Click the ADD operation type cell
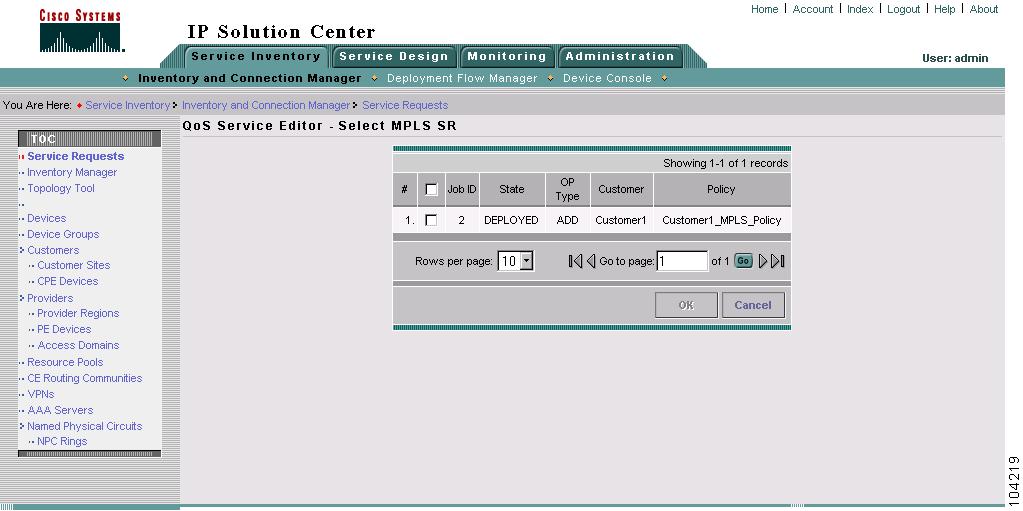 568,221
